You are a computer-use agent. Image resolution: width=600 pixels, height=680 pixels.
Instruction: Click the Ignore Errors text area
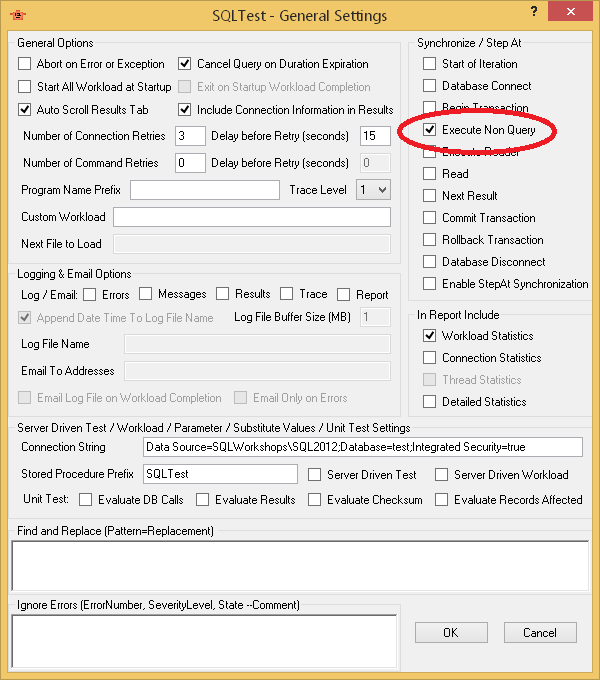coord(204,641)
